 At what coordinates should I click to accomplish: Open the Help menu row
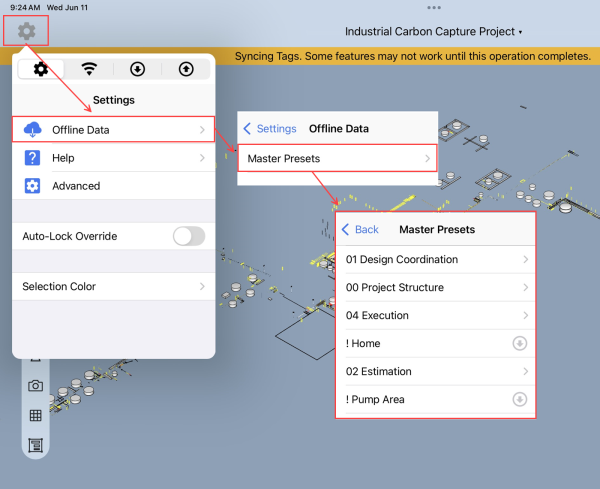tap(114, 158)
